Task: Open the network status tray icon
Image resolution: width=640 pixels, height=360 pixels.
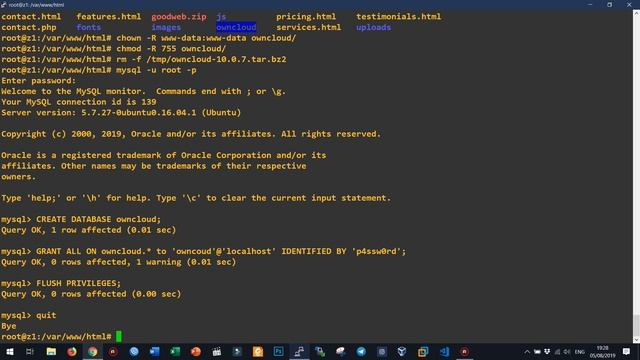Action: point(557,352)
